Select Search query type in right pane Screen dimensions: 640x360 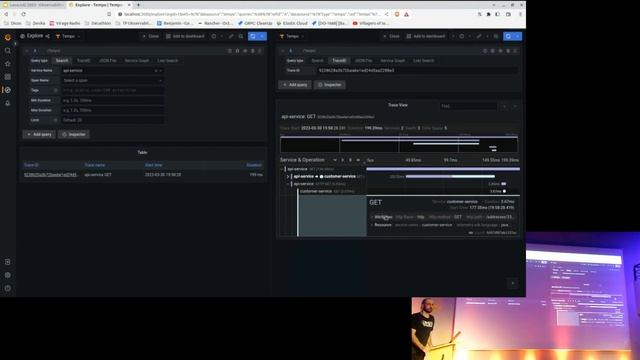(318, 60)
